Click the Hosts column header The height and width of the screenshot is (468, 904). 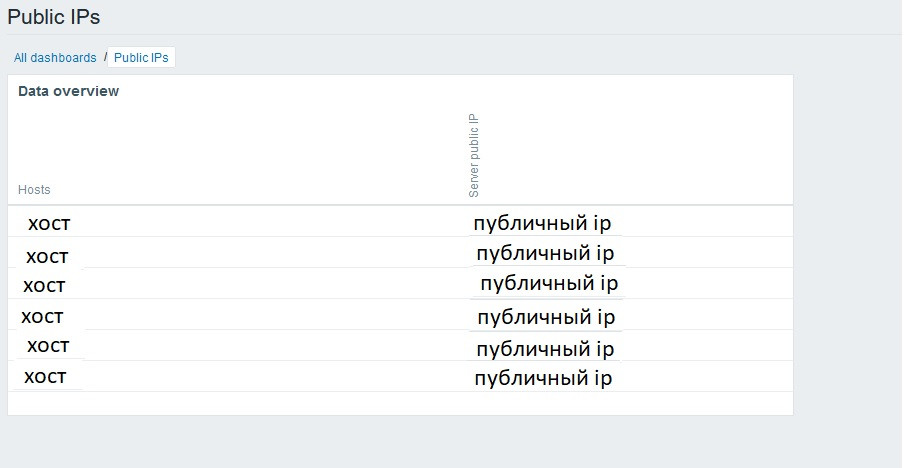pyautogui.click(x=34, y=190)
